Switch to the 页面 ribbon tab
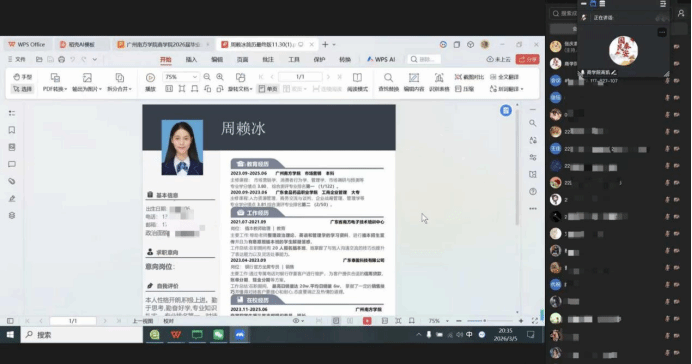The width and height of the screenshot is (692, 364). click(x=242, y=60)
